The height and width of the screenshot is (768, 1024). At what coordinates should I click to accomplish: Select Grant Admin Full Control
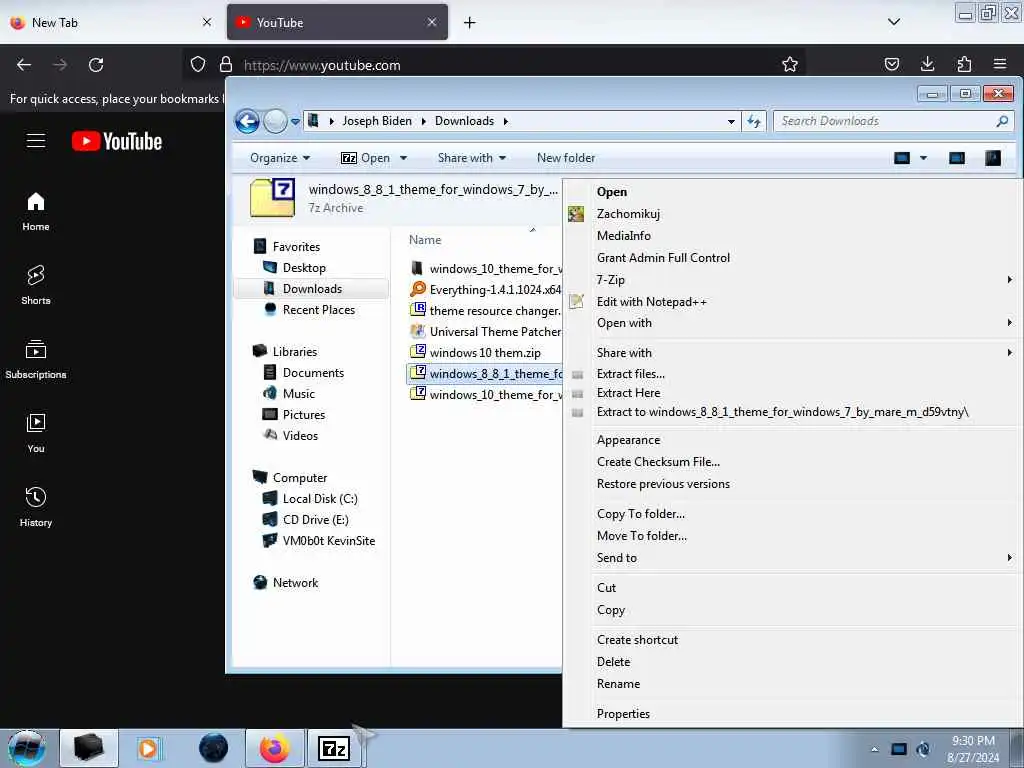point(664,258)
